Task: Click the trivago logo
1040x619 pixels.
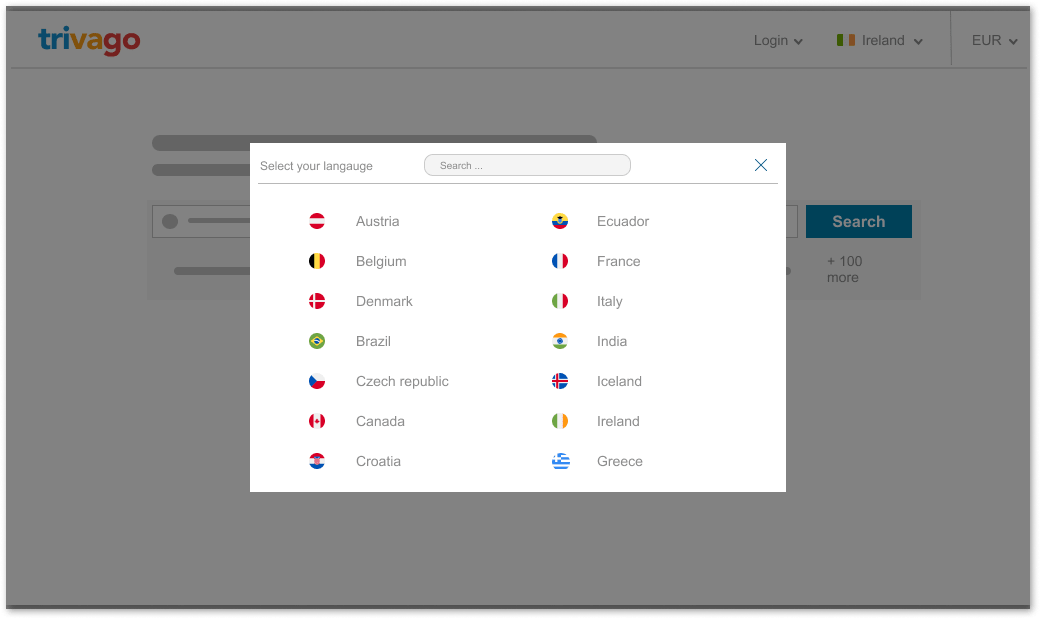Action: tap(89, 40)
